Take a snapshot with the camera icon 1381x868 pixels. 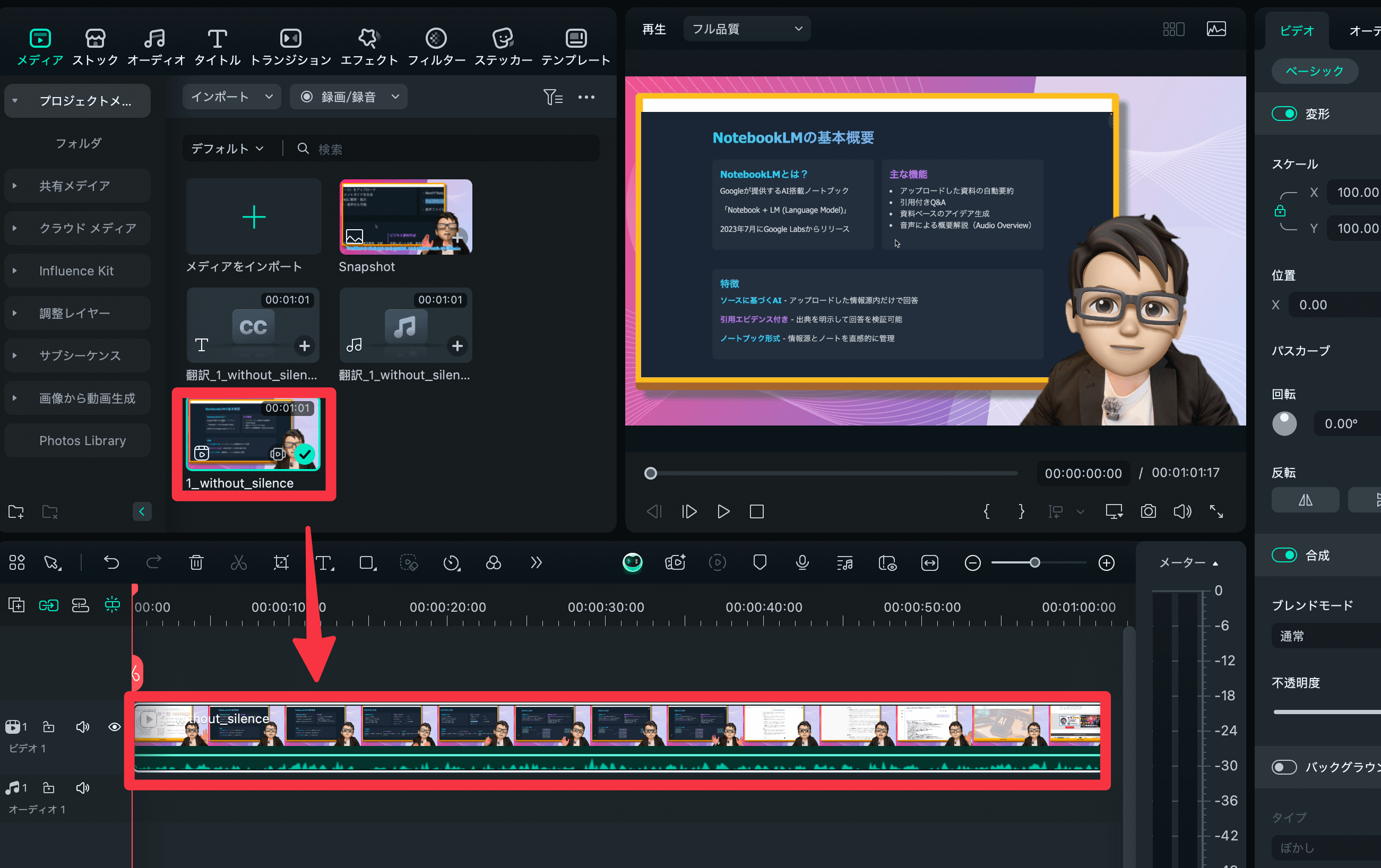coord(1148,511)
